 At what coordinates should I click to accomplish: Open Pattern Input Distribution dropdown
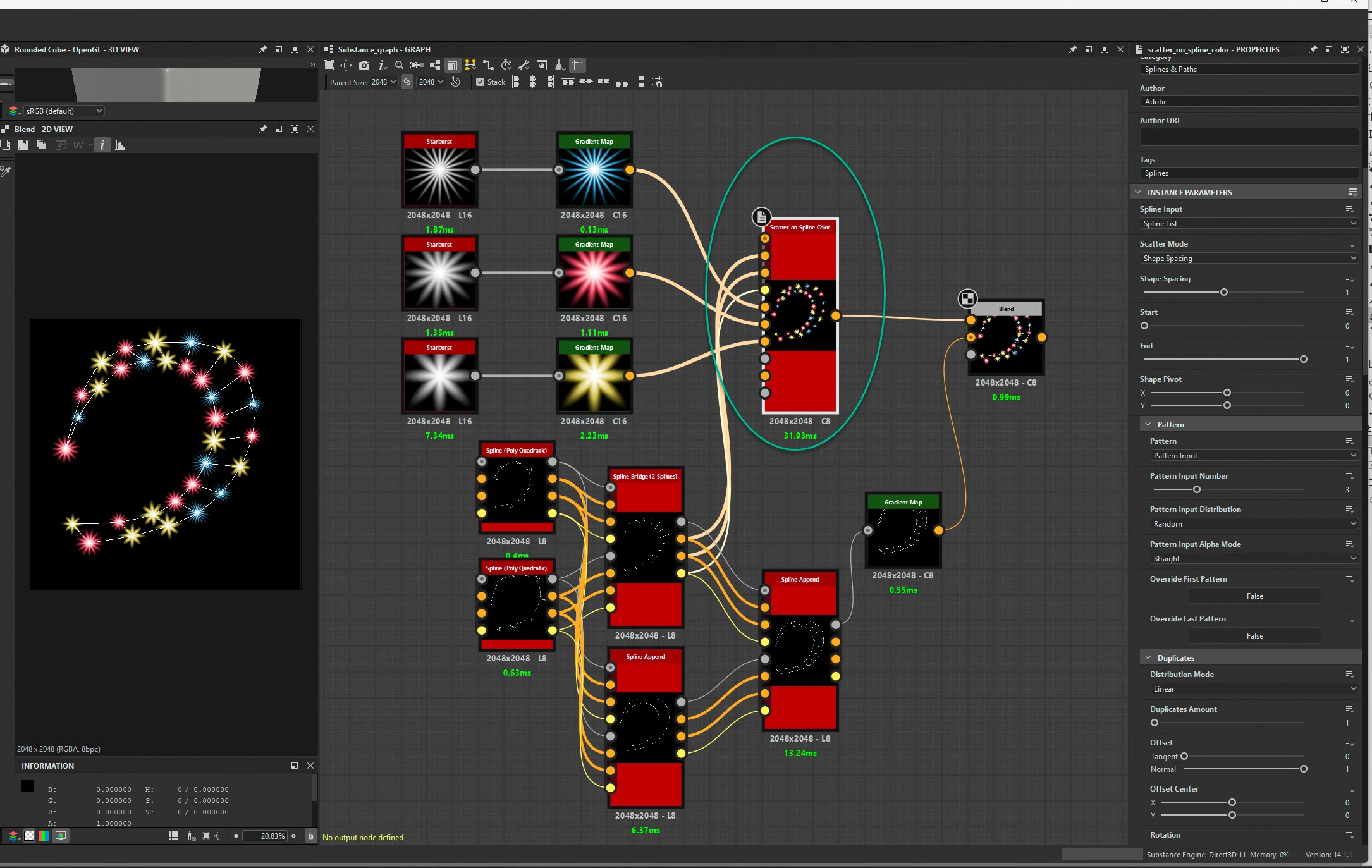(1254, 524)
